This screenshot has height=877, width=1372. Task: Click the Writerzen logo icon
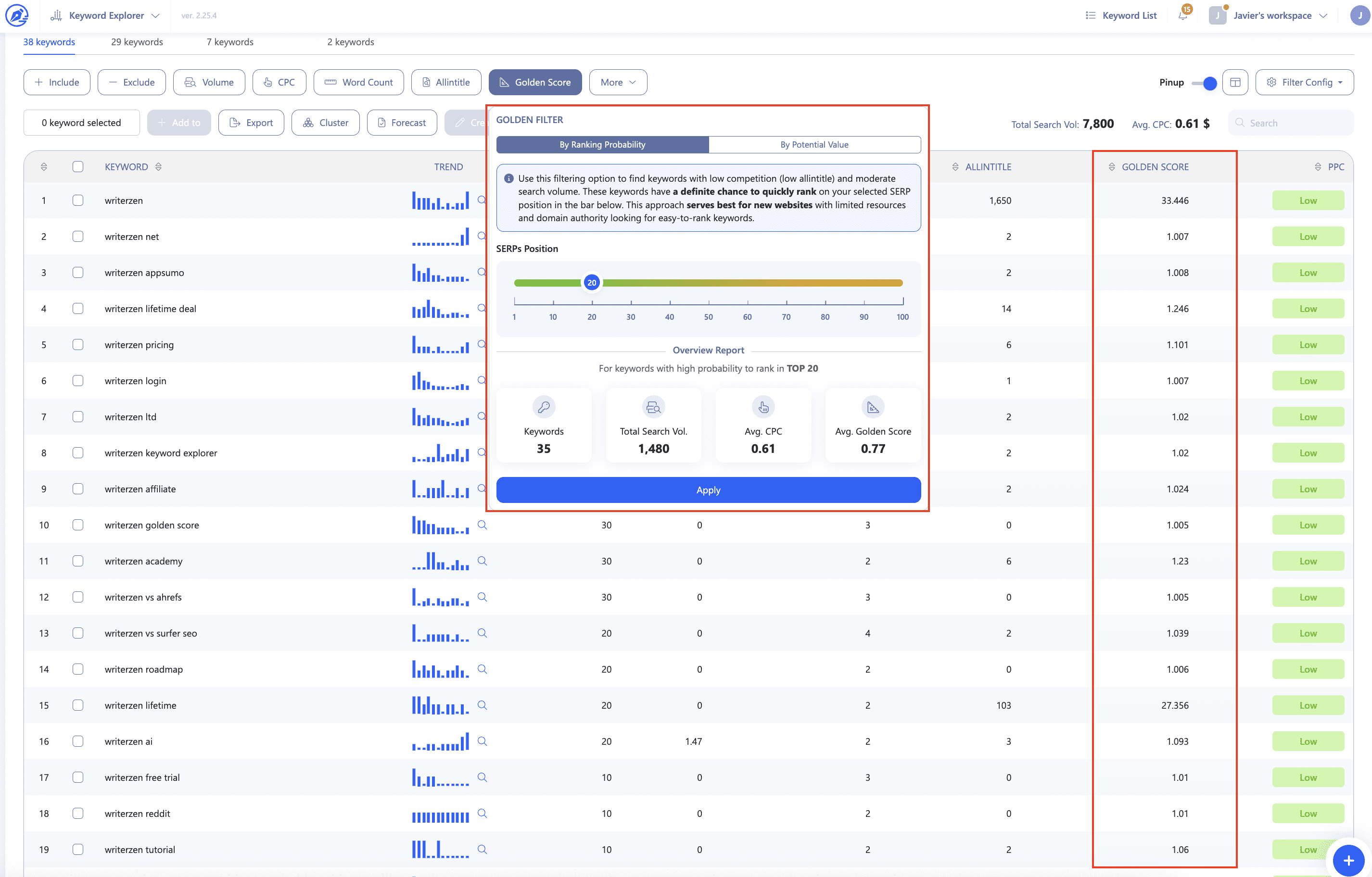(17, 15)
